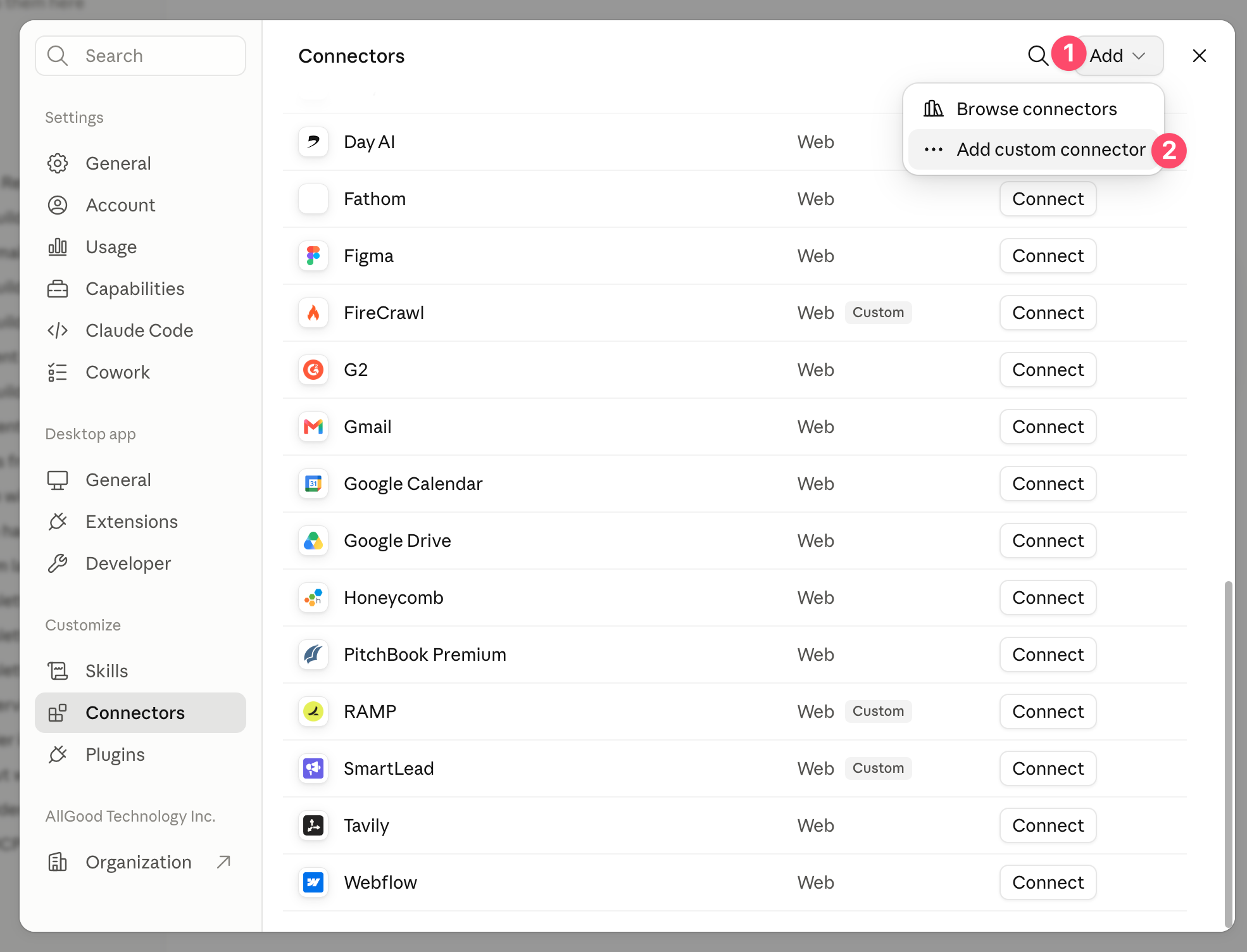
Task: Open Capabilities settings
Action: coord(141,289)
